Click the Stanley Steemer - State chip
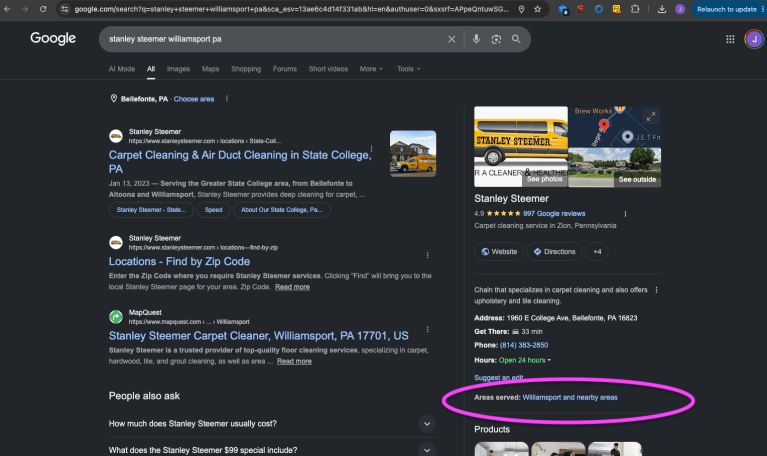 [151, 210]
